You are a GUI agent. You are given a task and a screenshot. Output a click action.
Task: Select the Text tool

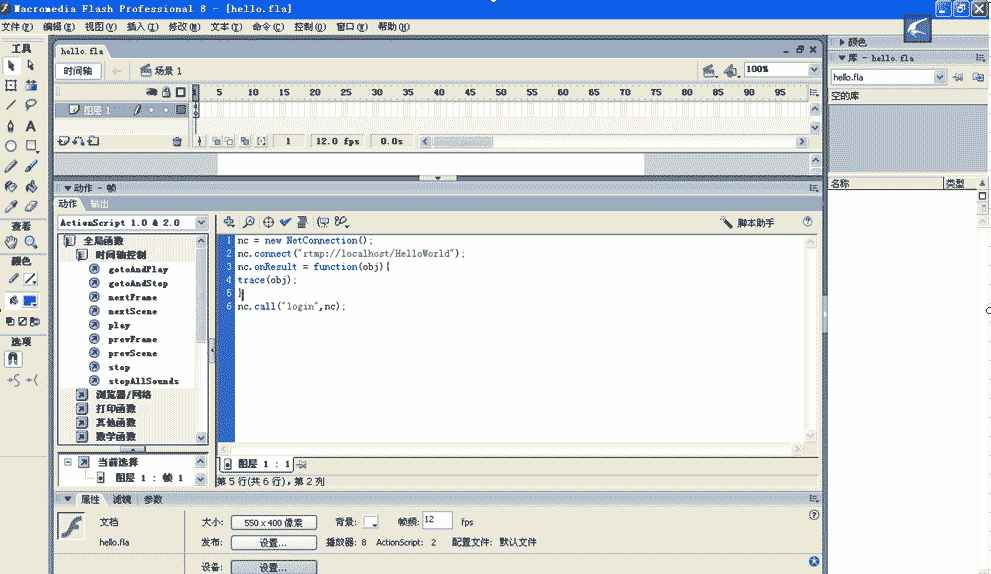coord(30,126)
